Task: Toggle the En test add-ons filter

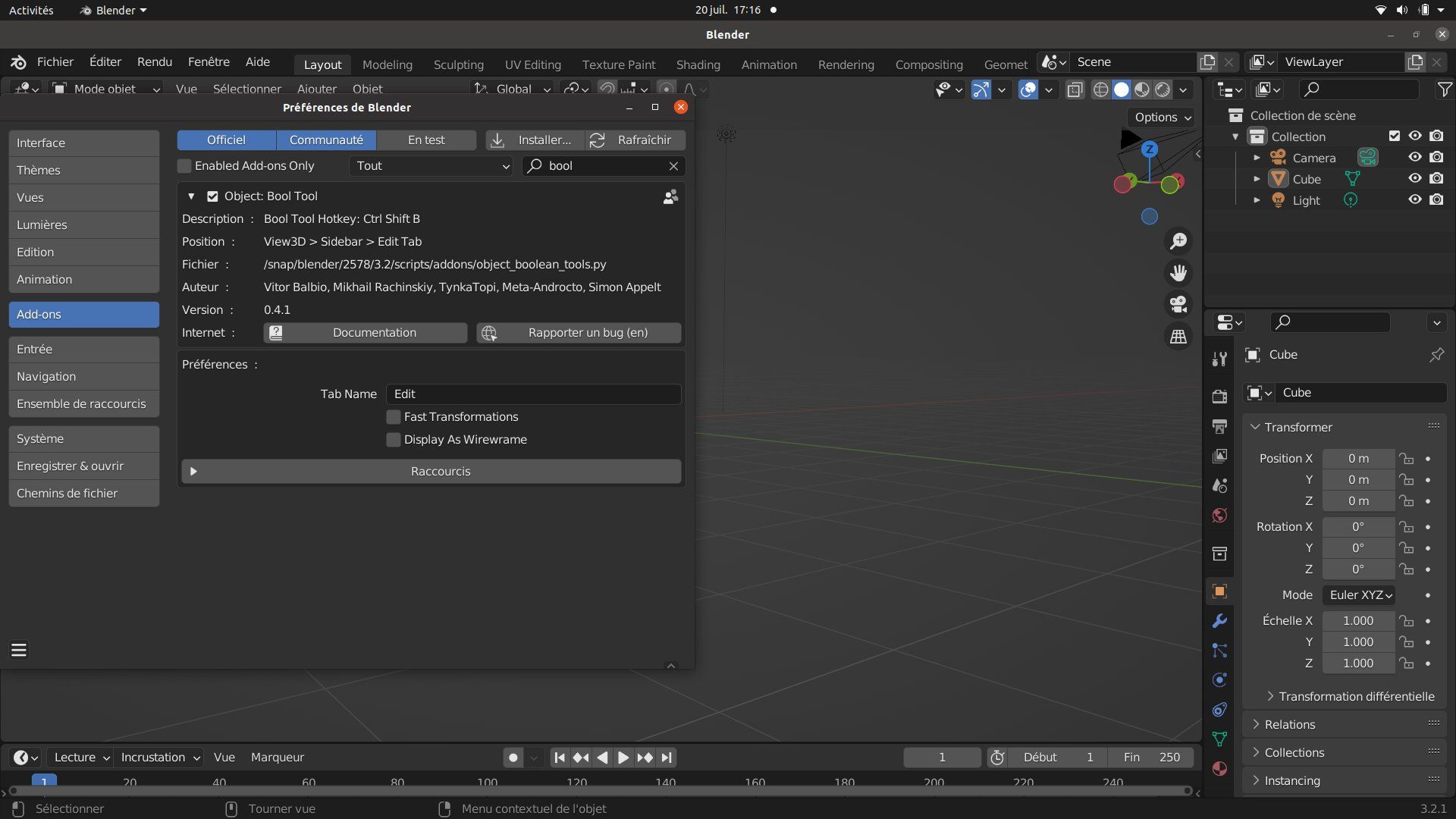Action: 426,140
